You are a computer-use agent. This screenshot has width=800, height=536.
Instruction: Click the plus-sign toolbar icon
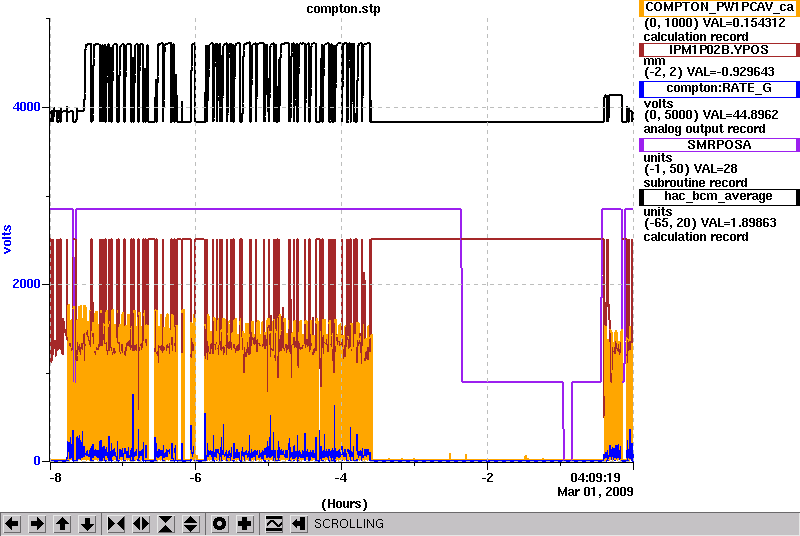(245, 524)
